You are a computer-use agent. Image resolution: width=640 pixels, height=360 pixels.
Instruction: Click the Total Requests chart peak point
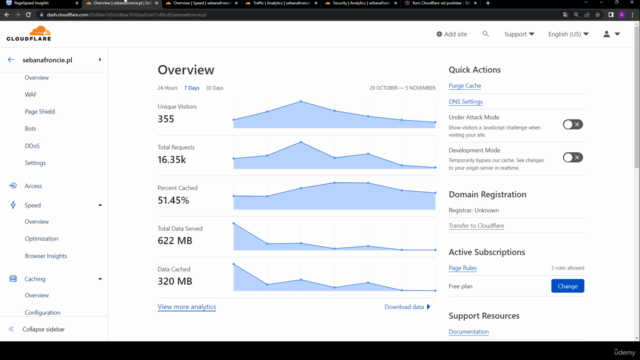click(301, 142)
